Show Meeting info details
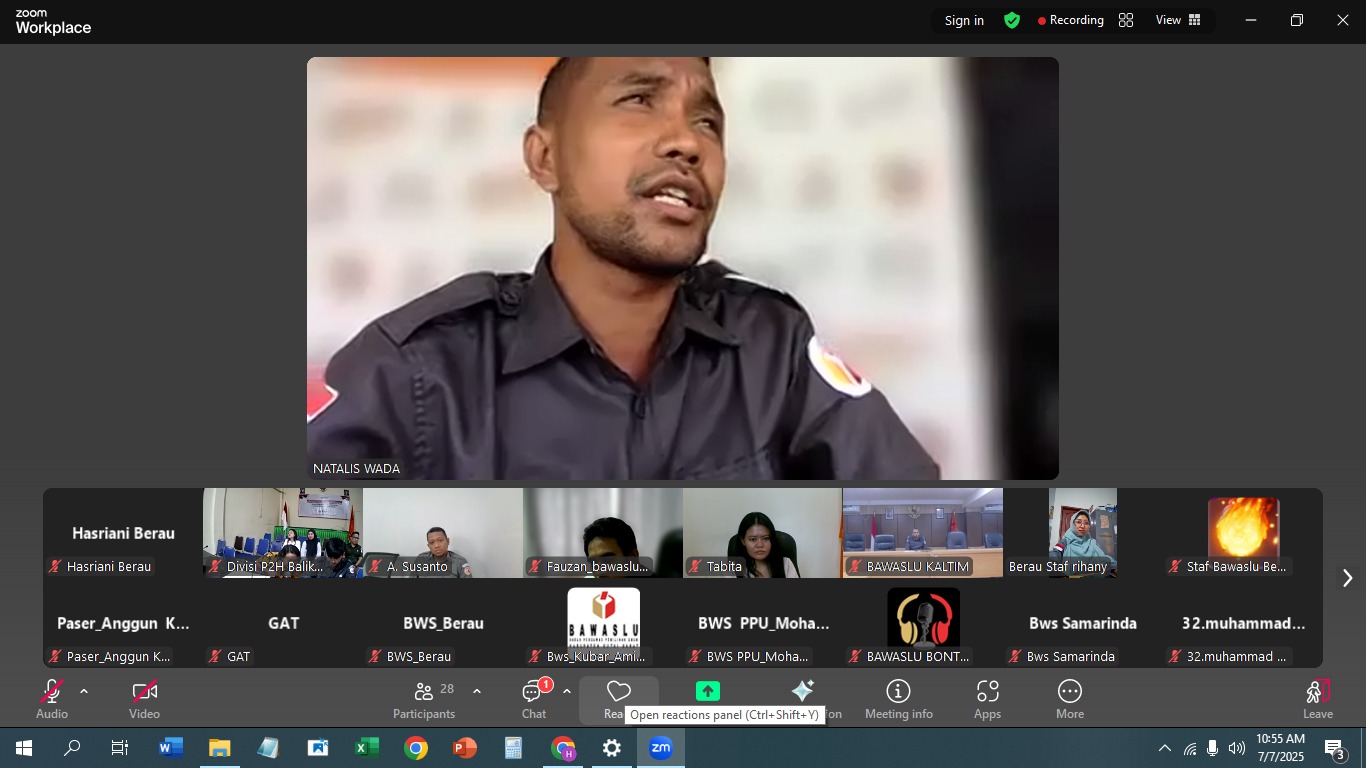Image resolution: width=1366 pixels, height=768 pixels. pos(898,698)
